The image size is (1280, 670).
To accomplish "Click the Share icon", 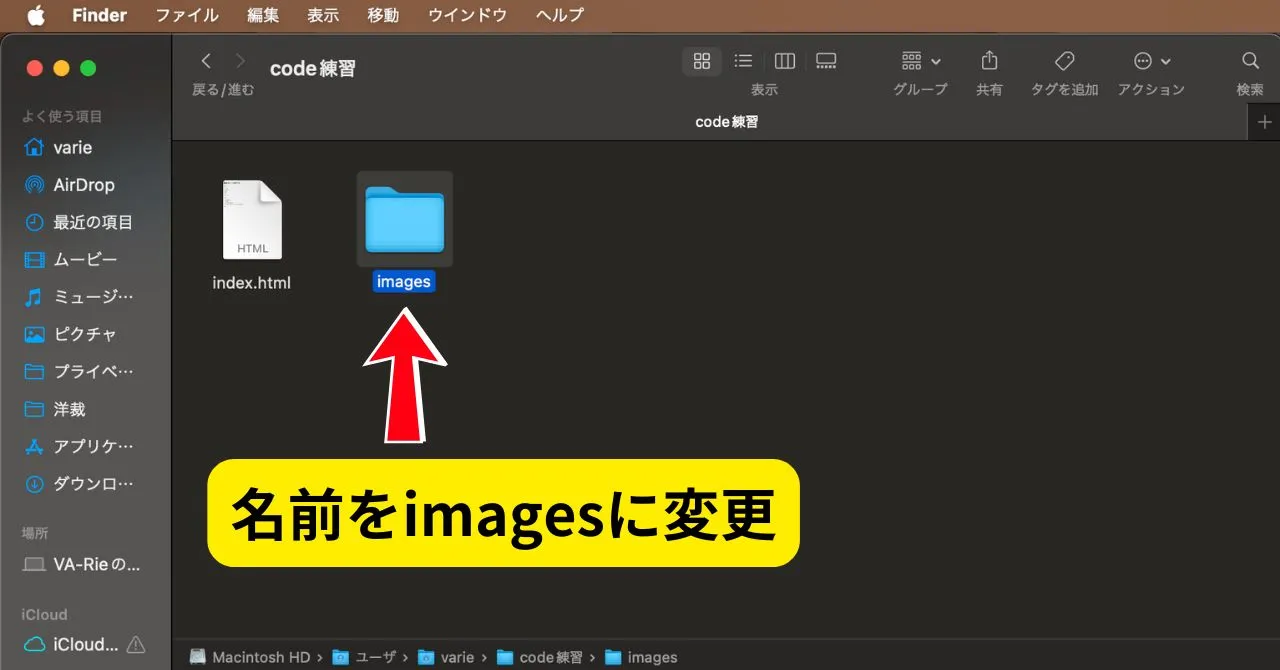I will coord(989,61).
